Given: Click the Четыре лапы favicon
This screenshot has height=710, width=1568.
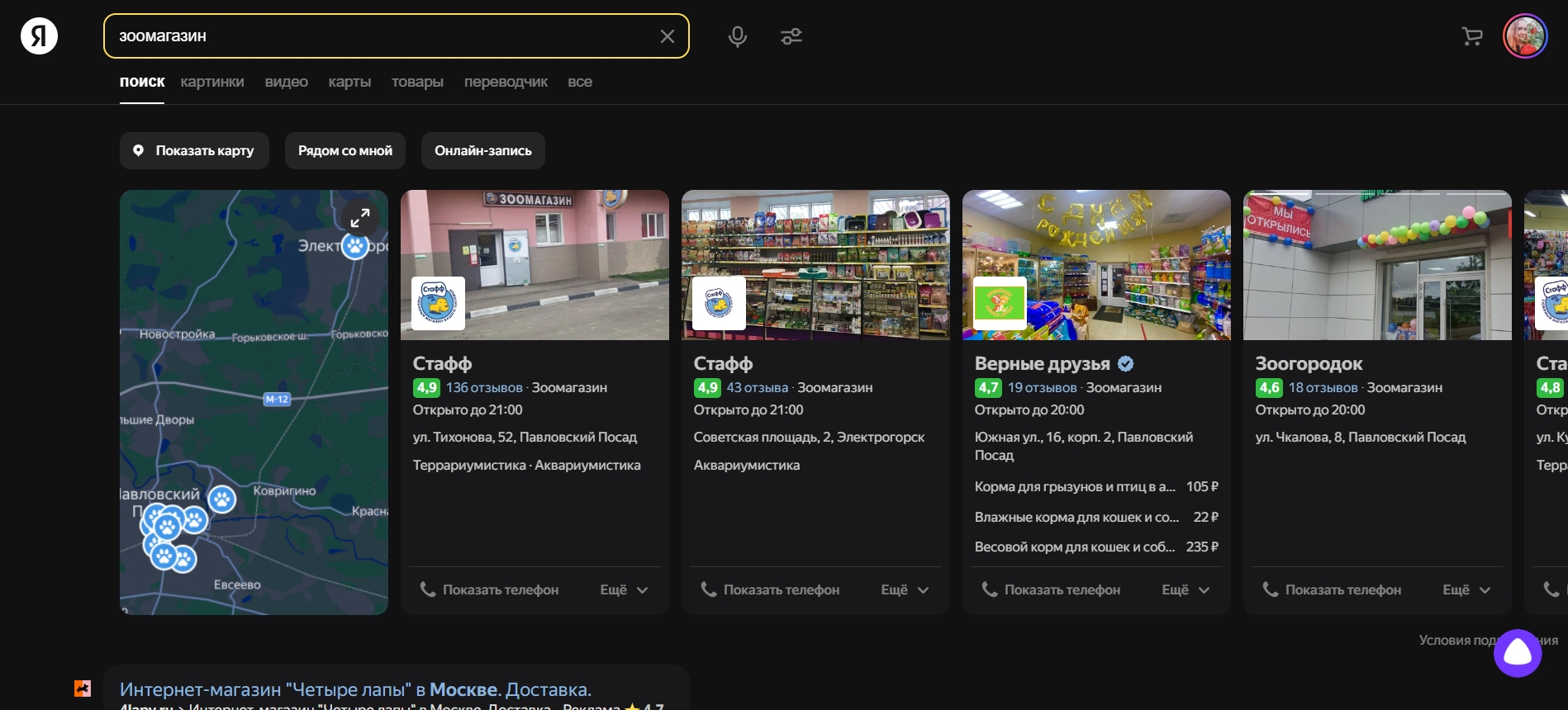Looking at the screenshot, I should click(x=83, y=689).
